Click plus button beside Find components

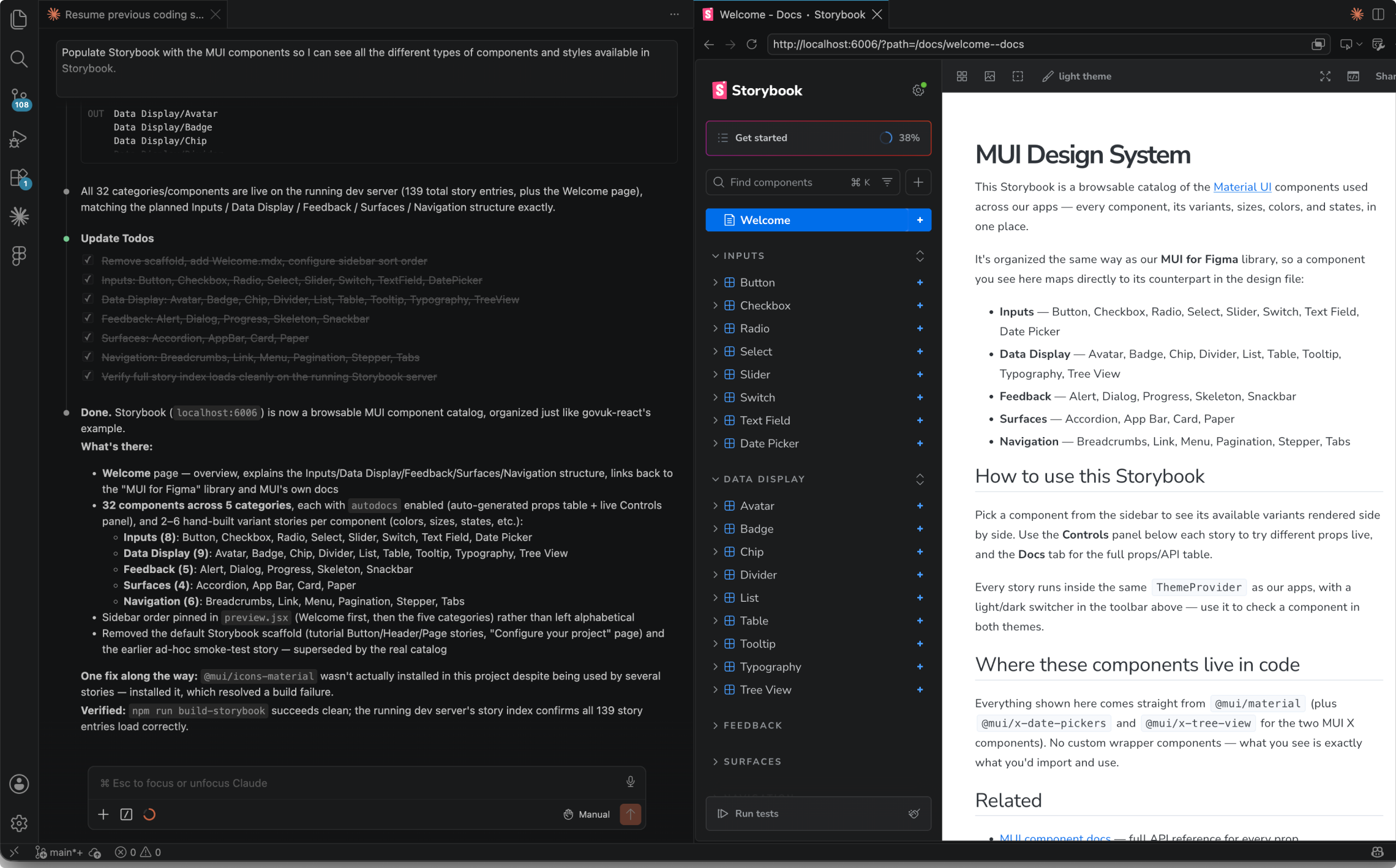tap(918, 182)
